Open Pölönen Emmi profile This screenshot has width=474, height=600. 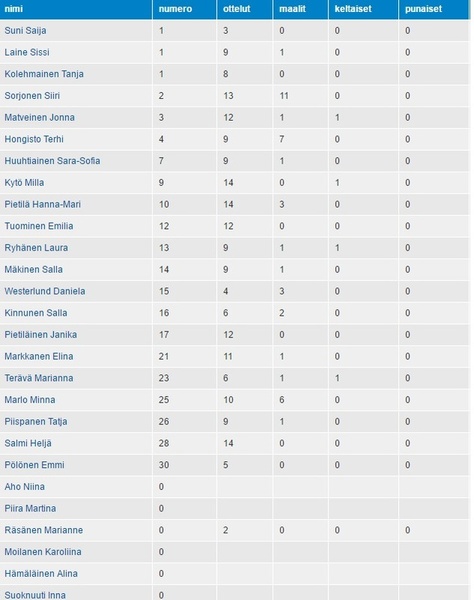(34, 465)
